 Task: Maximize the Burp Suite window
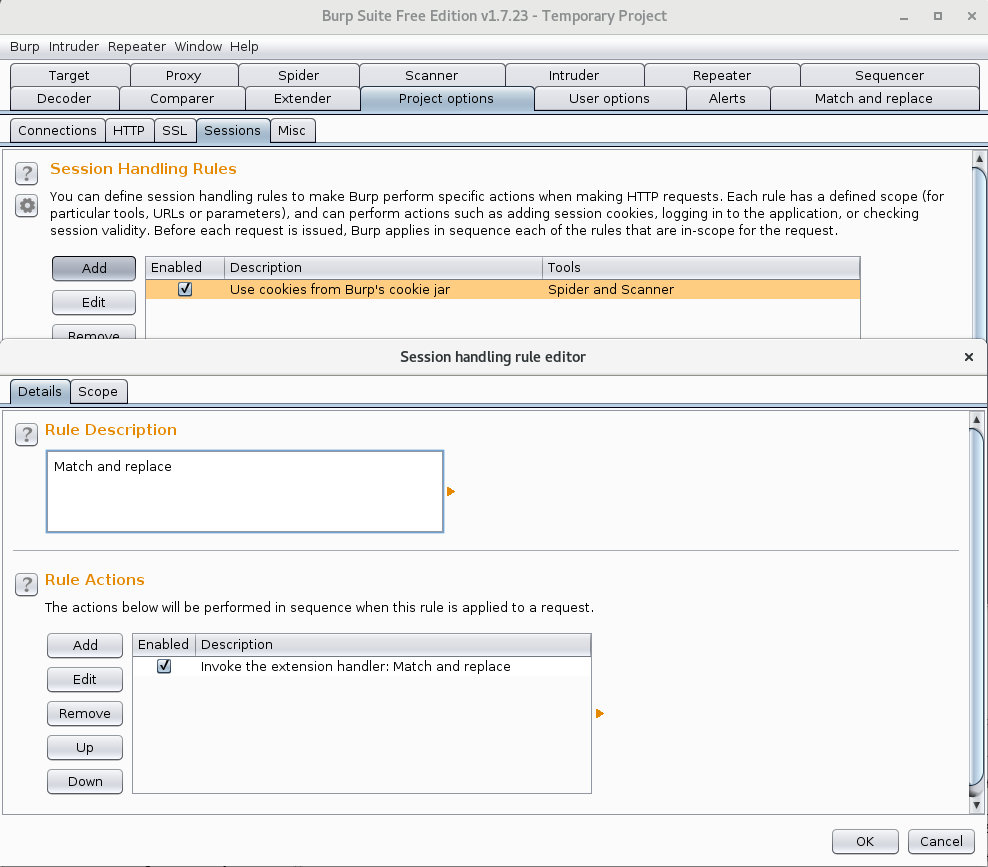pos(938,16)
